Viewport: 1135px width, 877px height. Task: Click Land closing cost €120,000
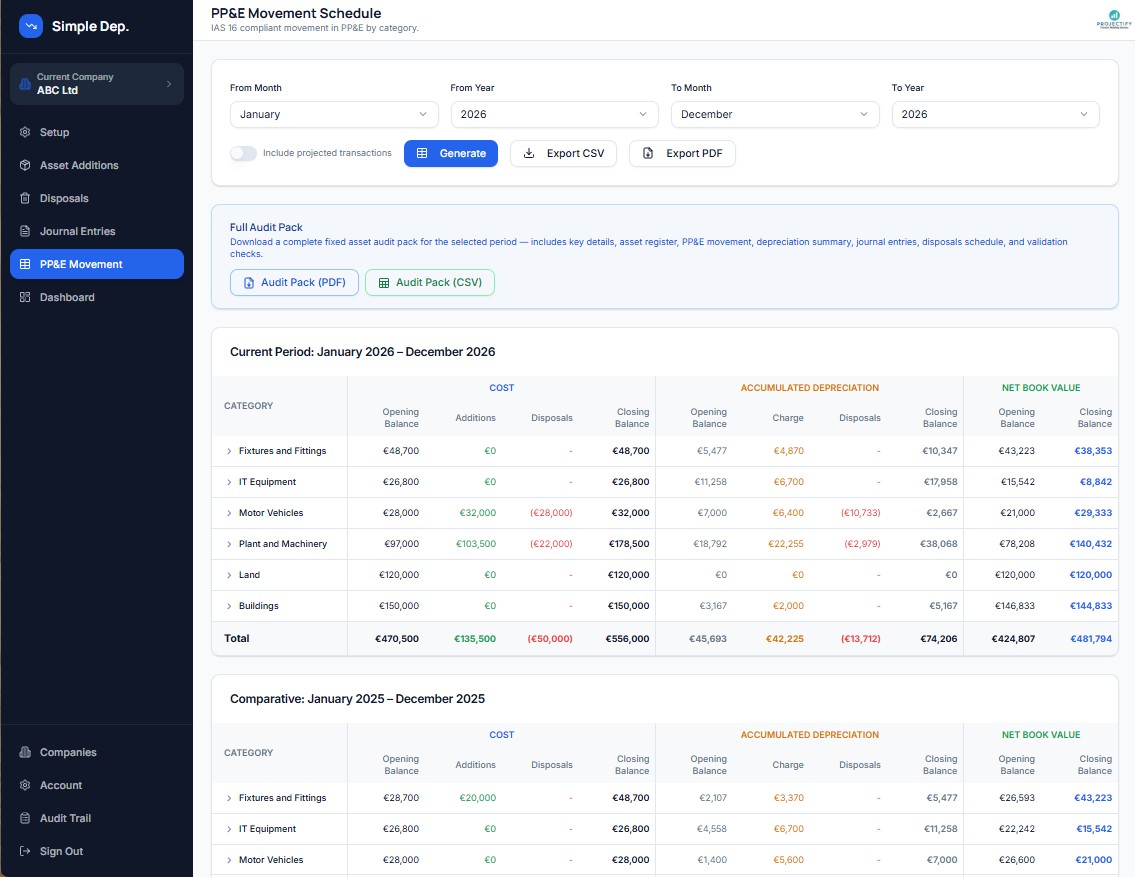(628, 575)
